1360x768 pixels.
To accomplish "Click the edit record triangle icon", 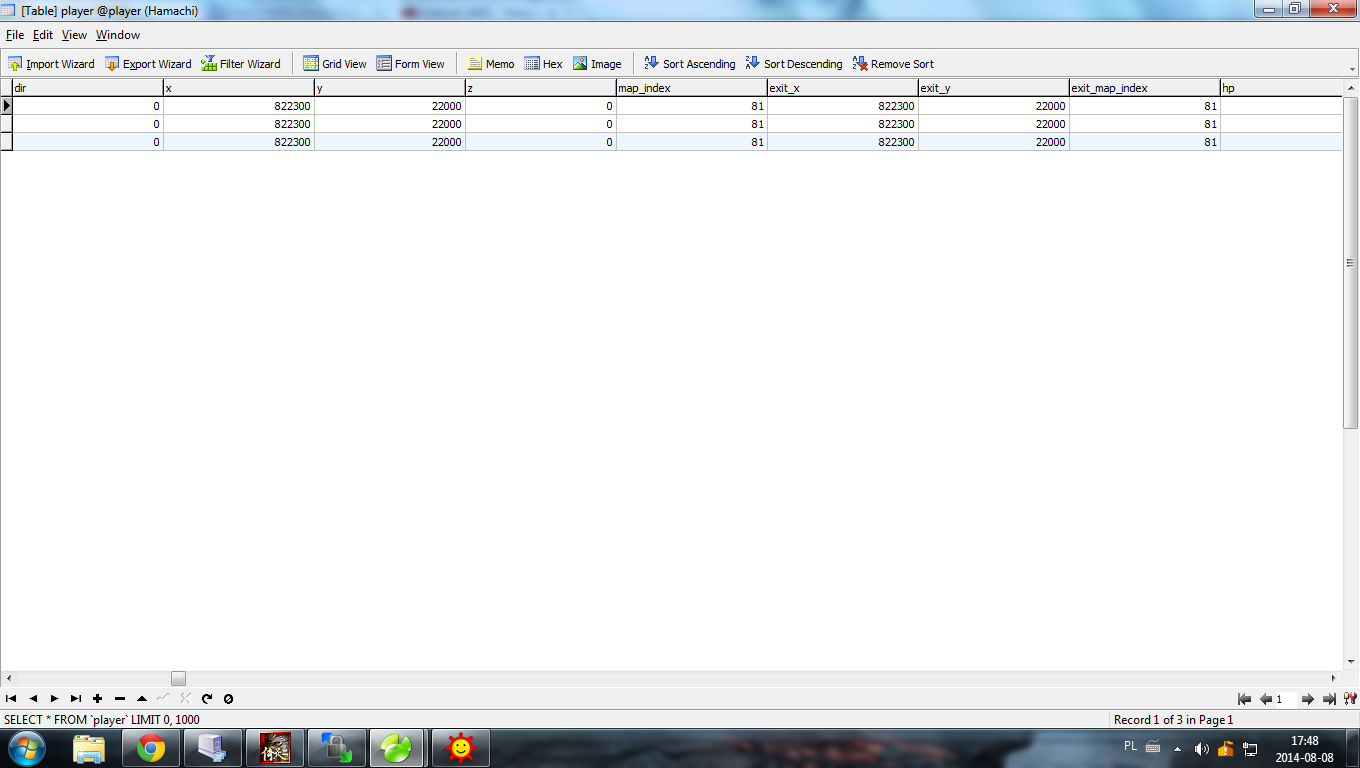I will pos(141,699).
